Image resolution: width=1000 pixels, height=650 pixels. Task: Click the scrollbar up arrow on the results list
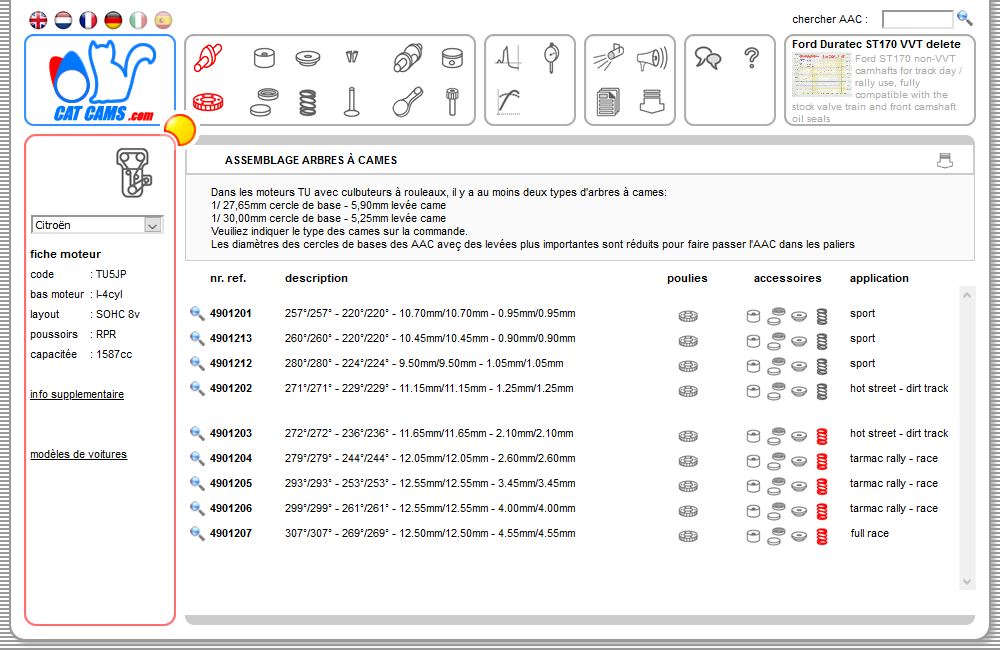[965, 295]
